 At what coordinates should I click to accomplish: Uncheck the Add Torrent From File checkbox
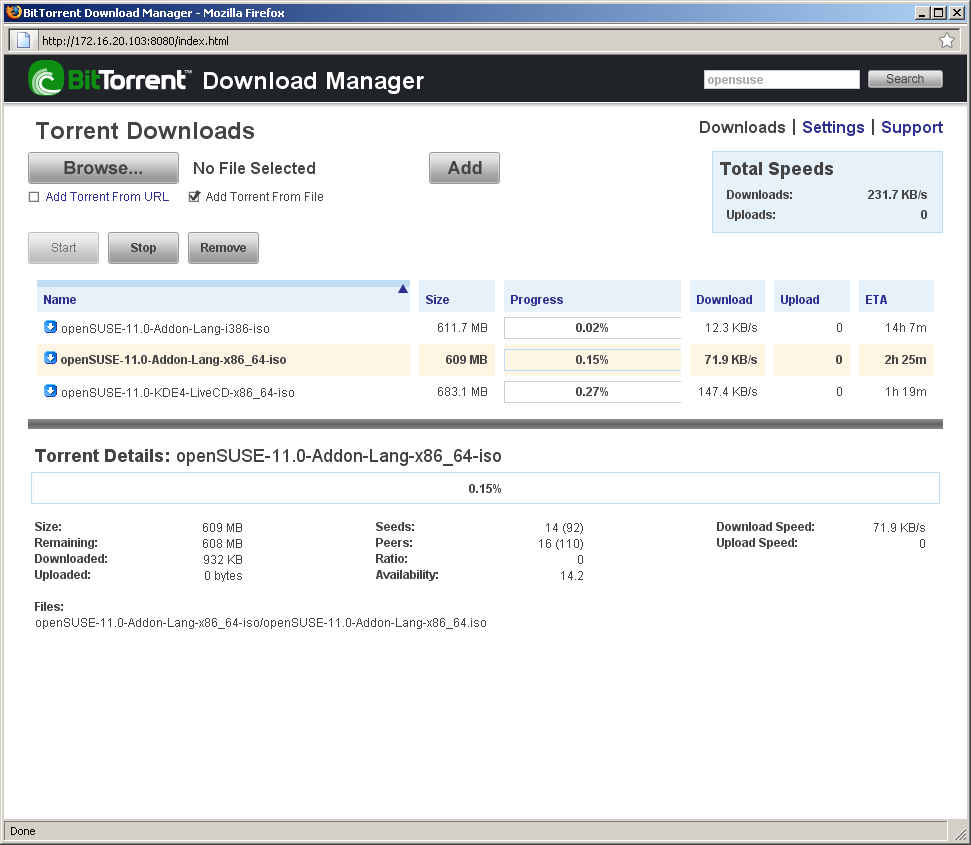[194, 196]
